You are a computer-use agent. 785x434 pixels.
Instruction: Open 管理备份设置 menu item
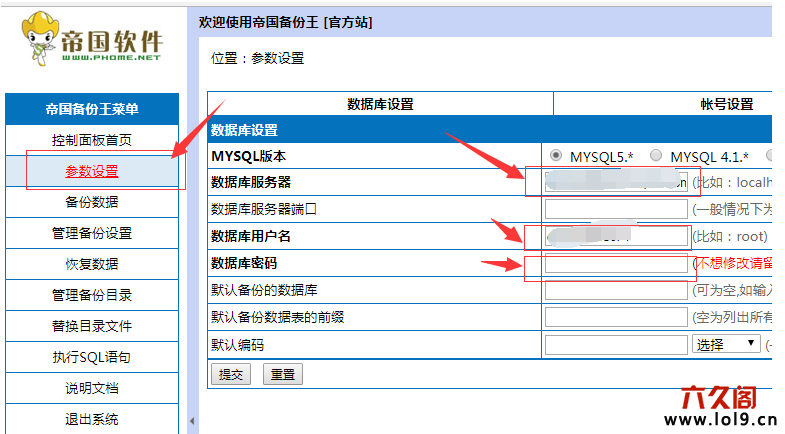pos(92,233)
